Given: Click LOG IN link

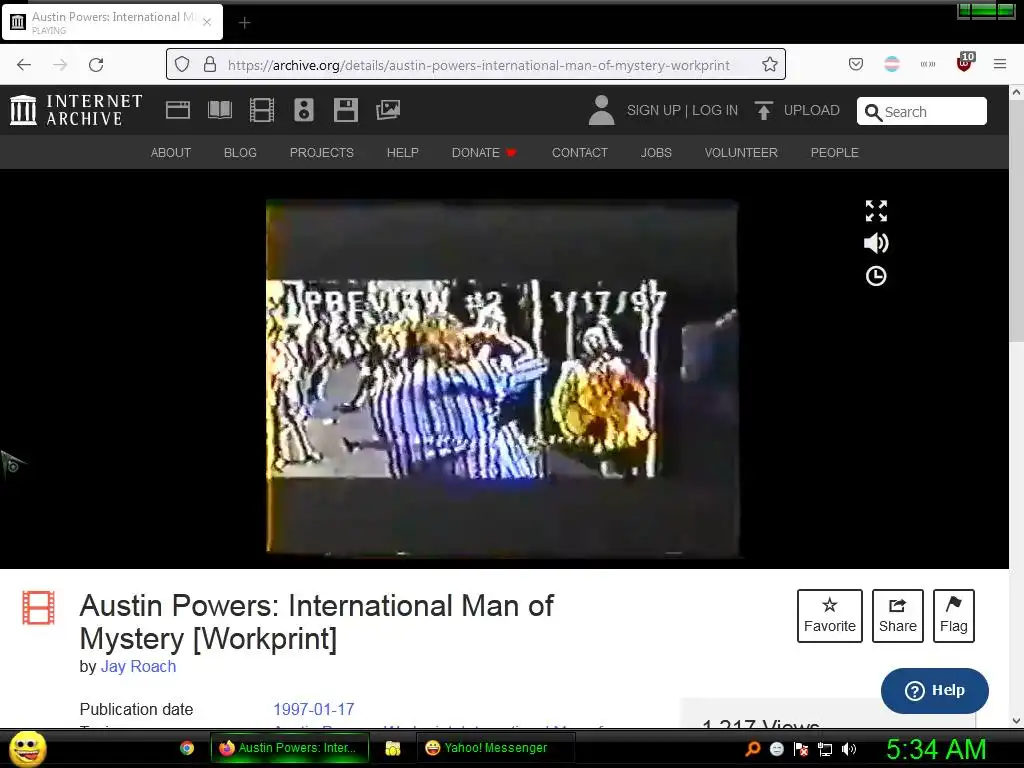Looking at the screenshot, I should tap(714, 110).
